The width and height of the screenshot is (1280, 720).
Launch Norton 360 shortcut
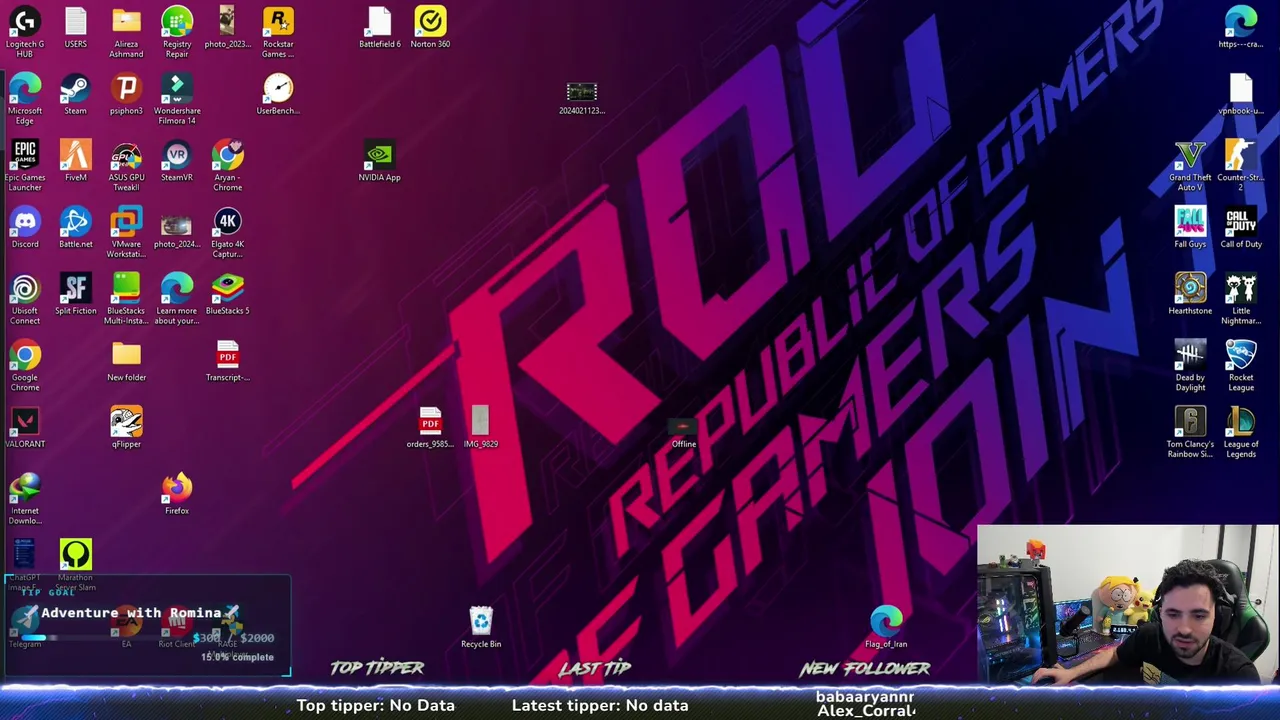pyautogui.click(x=430, y=27)
